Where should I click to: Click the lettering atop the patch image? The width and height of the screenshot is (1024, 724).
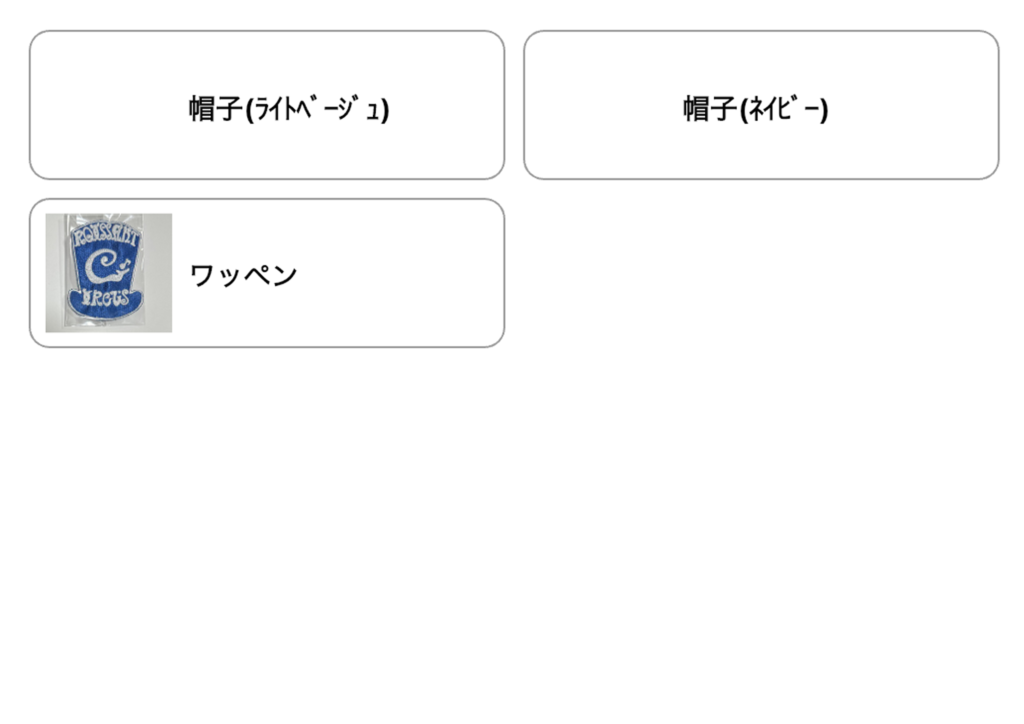(x=107, y=236)
